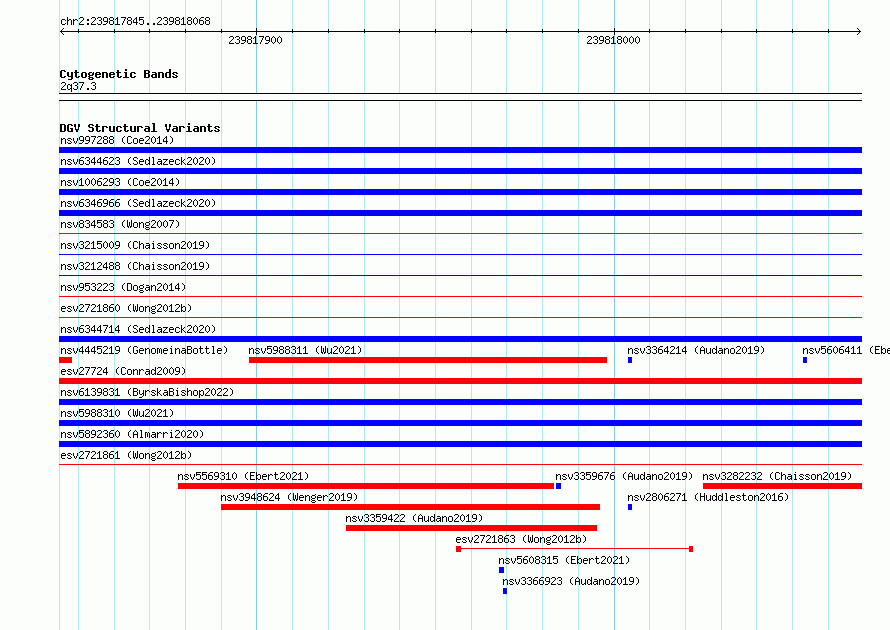The height and width of the screenshot is (630, 890).
Task: Open nsv3215009 (Chaisson2019) variant label
Action: tap(135, 245)
